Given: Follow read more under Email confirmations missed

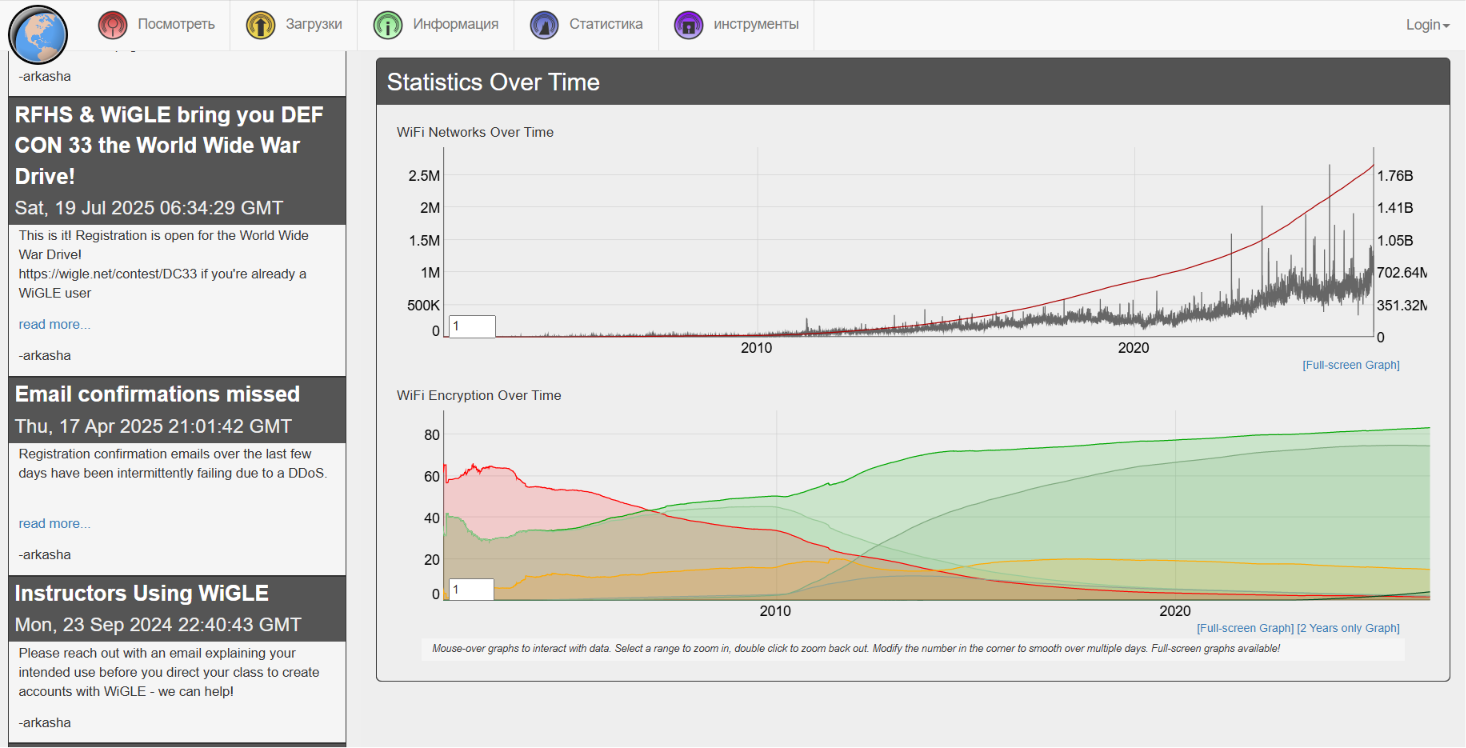Looking at the screenshot, I should [x=55, y=523].
